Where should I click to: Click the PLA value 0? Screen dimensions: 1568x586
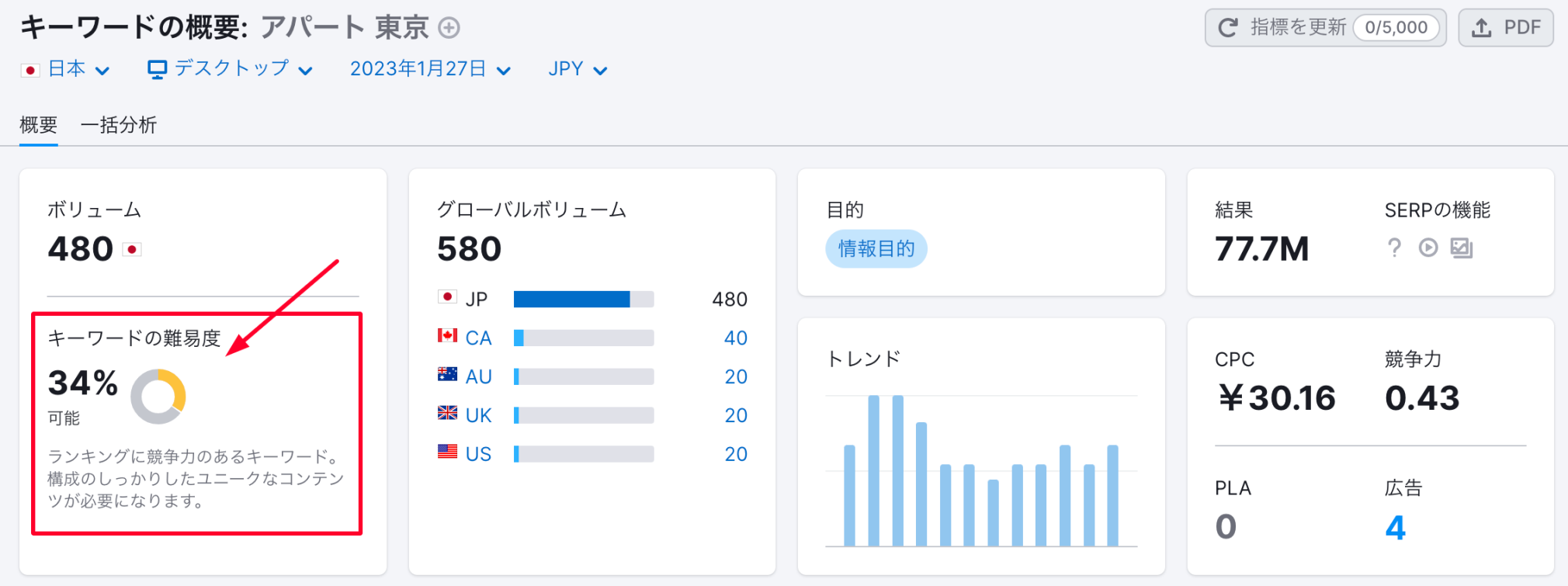(x=1226, y=527)
